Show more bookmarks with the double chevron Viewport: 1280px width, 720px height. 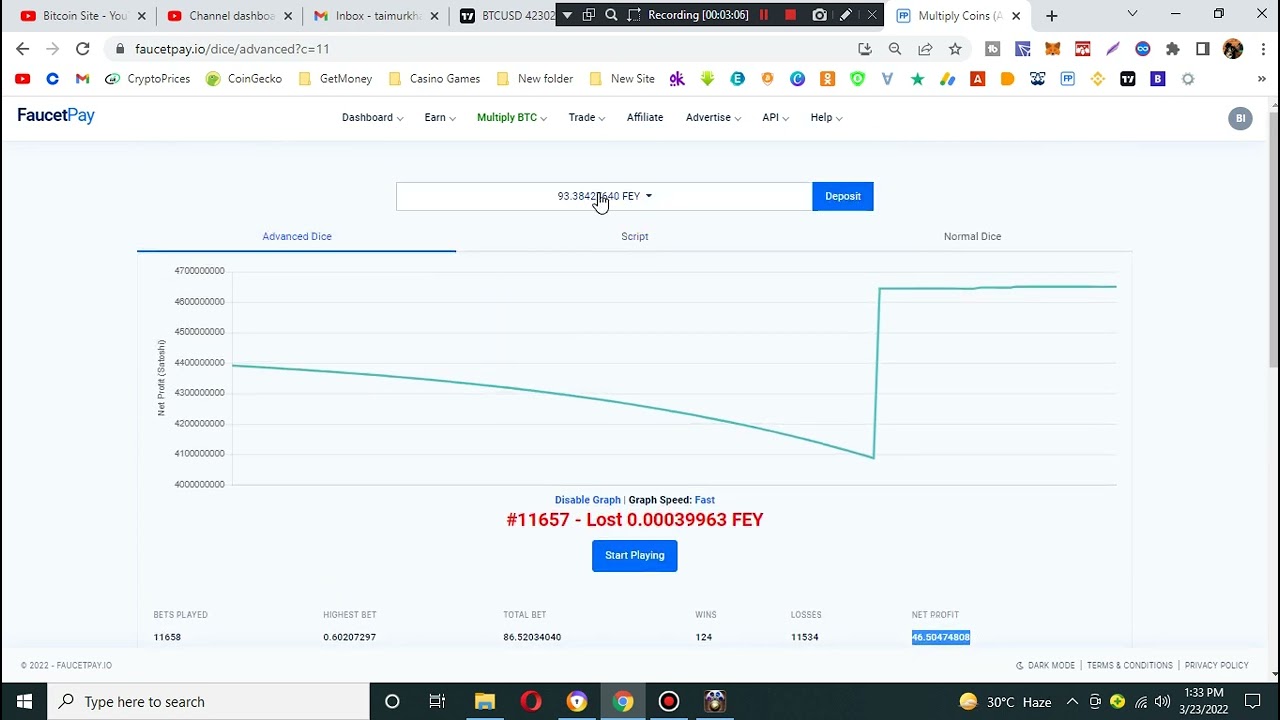pos(1263,79)
